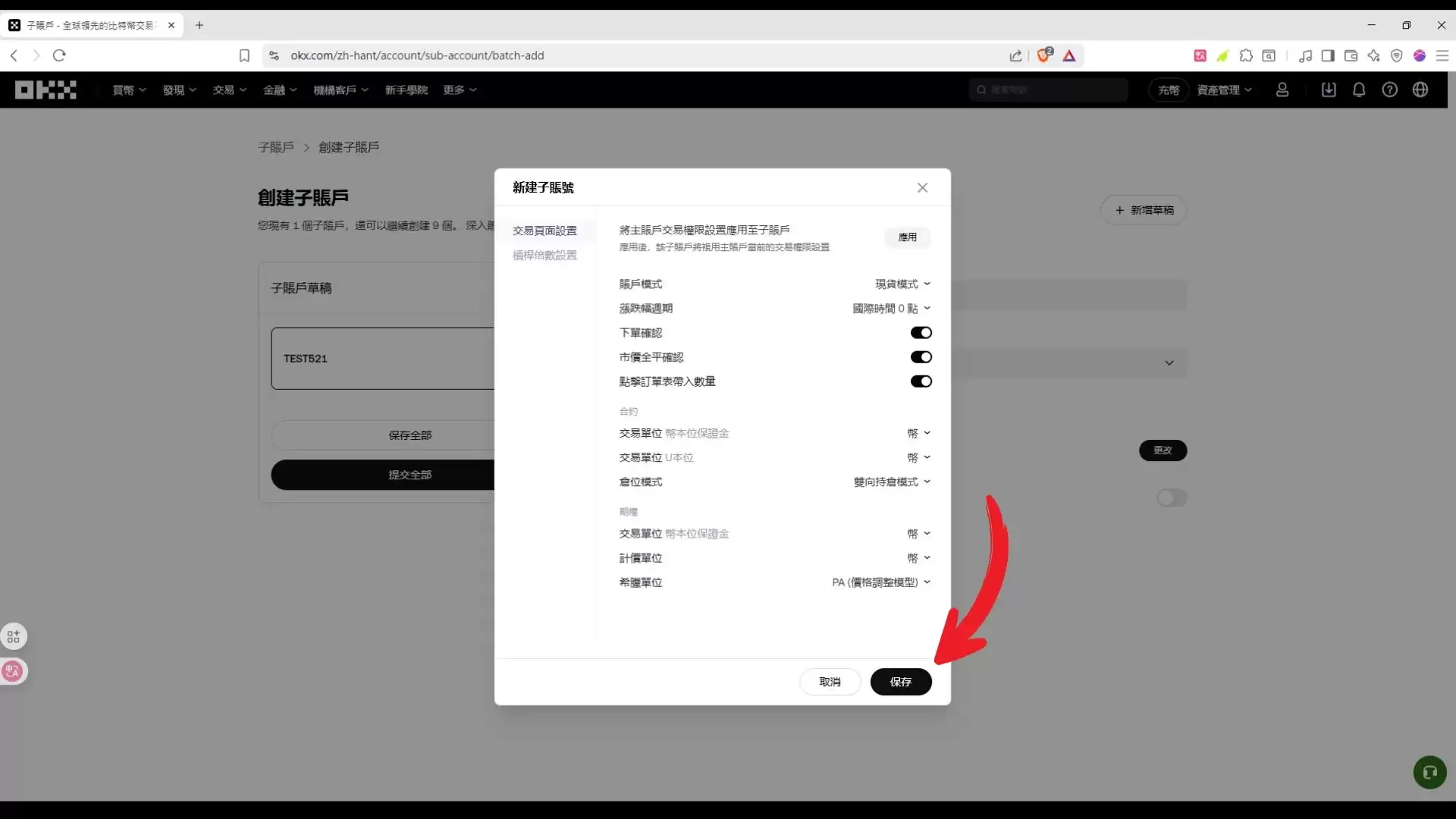Screen dimensions: 1456x819
Task: Click the share icon in the browser address bar
Action: point(1016,55)
